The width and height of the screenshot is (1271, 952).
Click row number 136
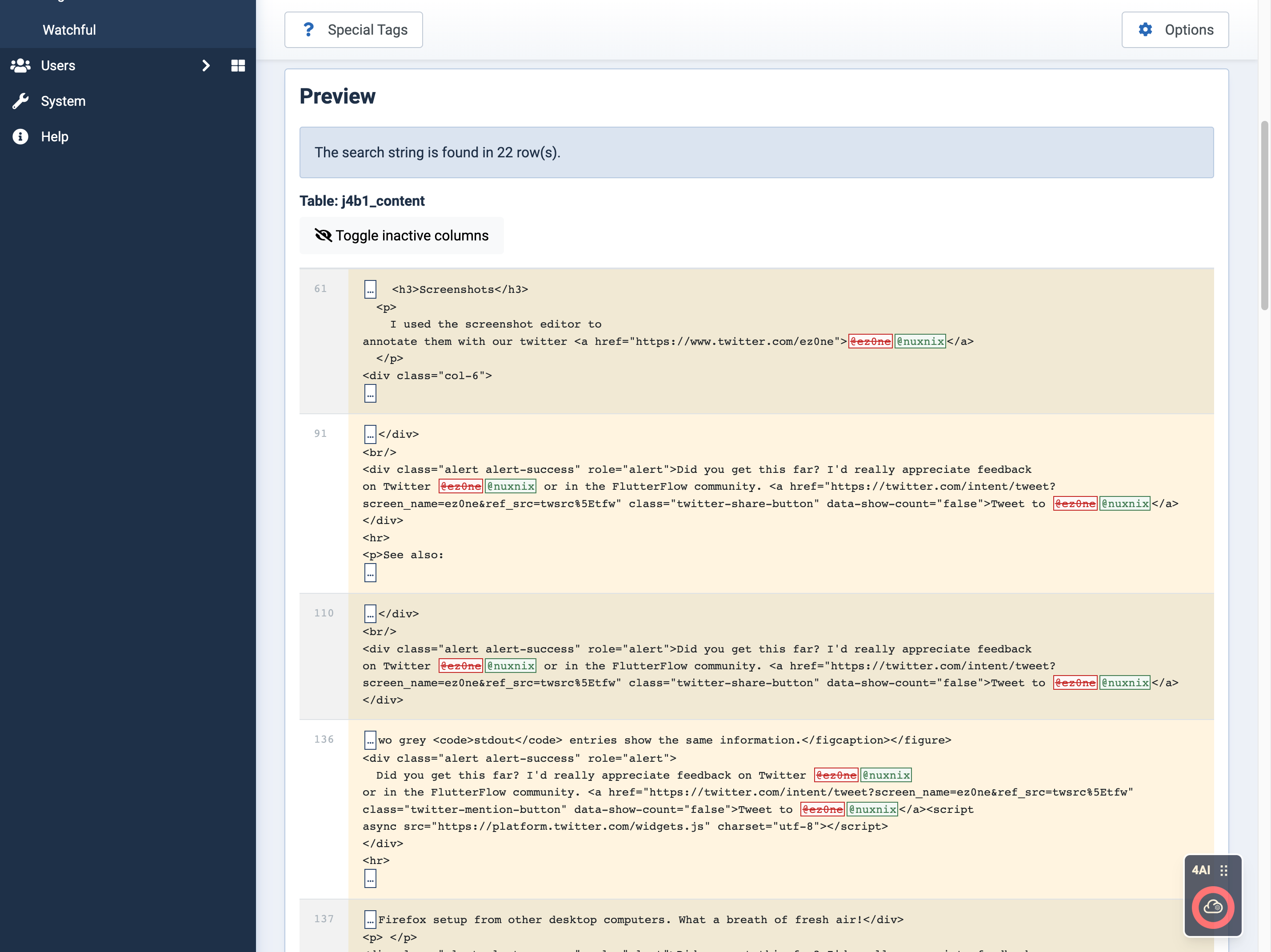pos(324,740)
